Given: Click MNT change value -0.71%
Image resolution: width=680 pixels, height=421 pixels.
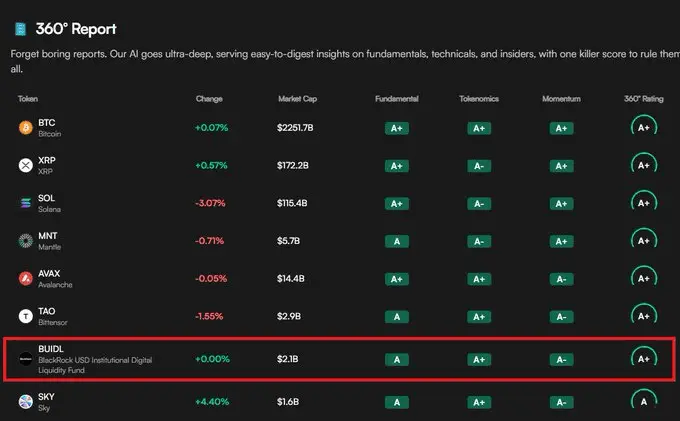Looking at the screenshot, I should click(x=209, y=241).
